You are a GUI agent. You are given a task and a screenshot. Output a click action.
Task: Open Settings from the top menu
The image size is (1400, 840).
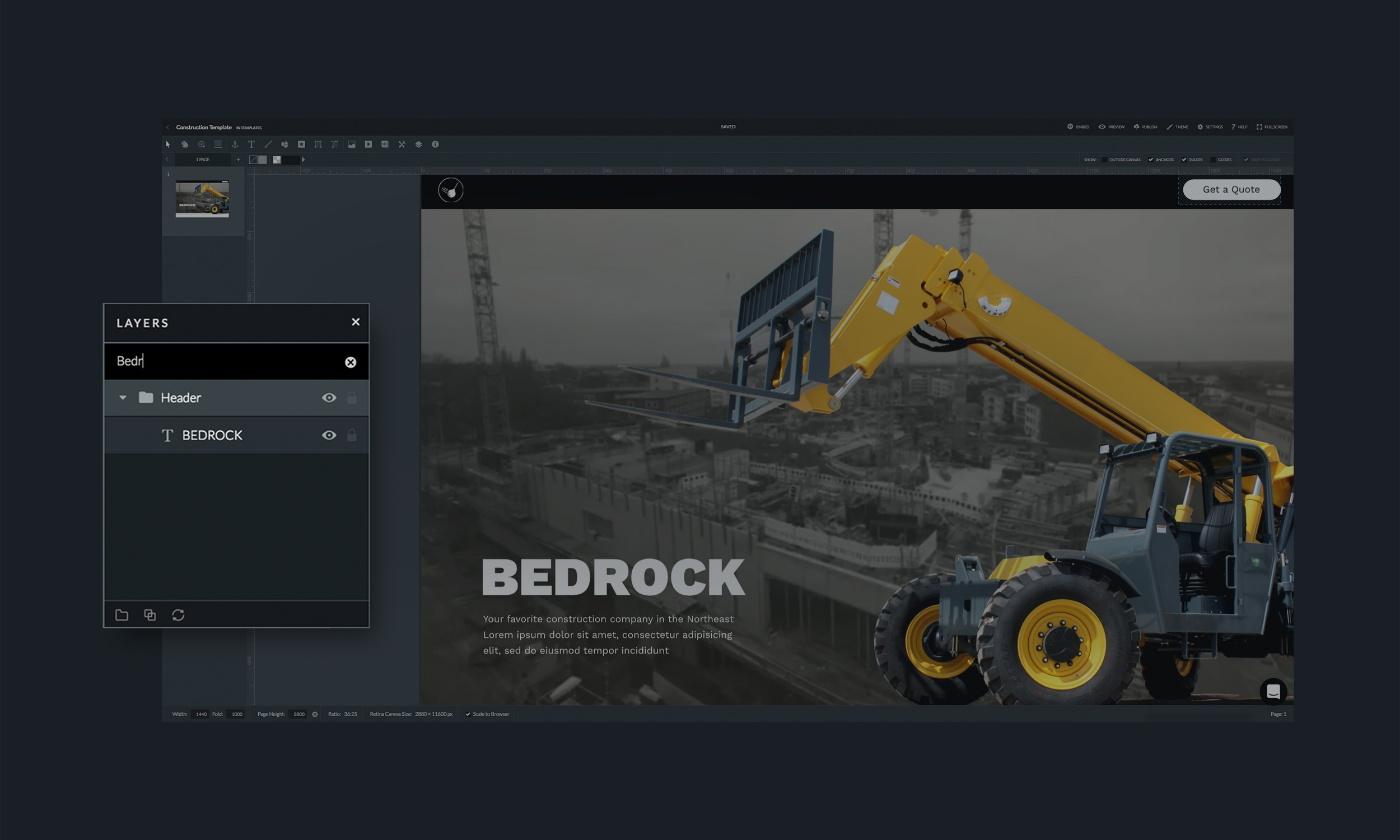coord(1210,127)
